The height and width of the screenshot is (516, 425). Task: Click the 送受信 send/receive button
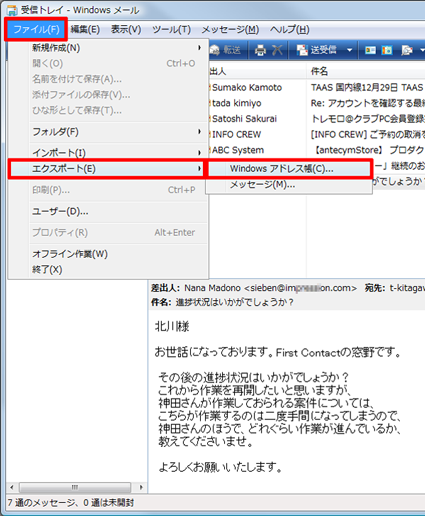pyautogui.click(x=317, y=50)
